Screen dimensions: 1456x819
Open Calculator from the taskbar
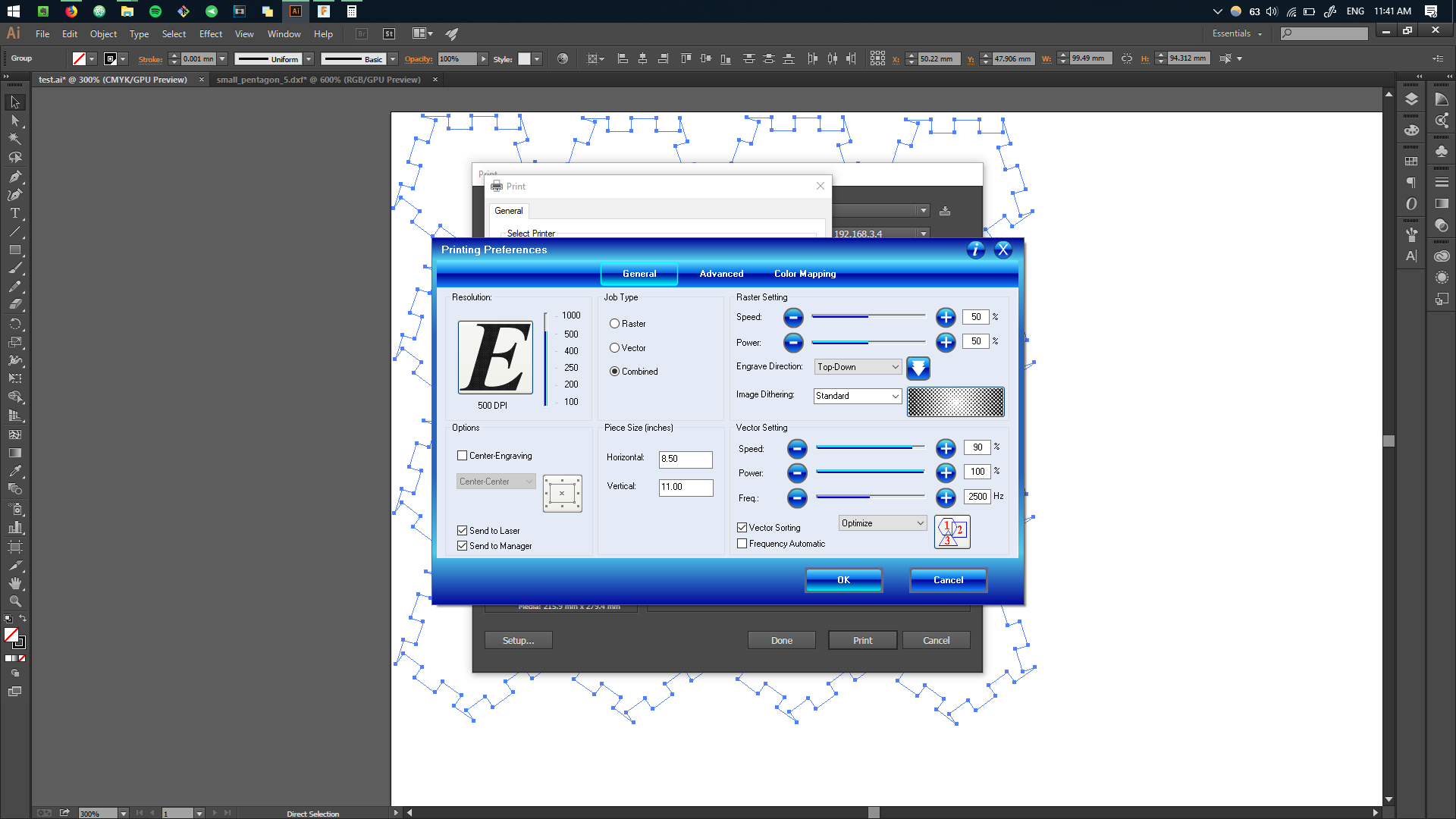351,11
